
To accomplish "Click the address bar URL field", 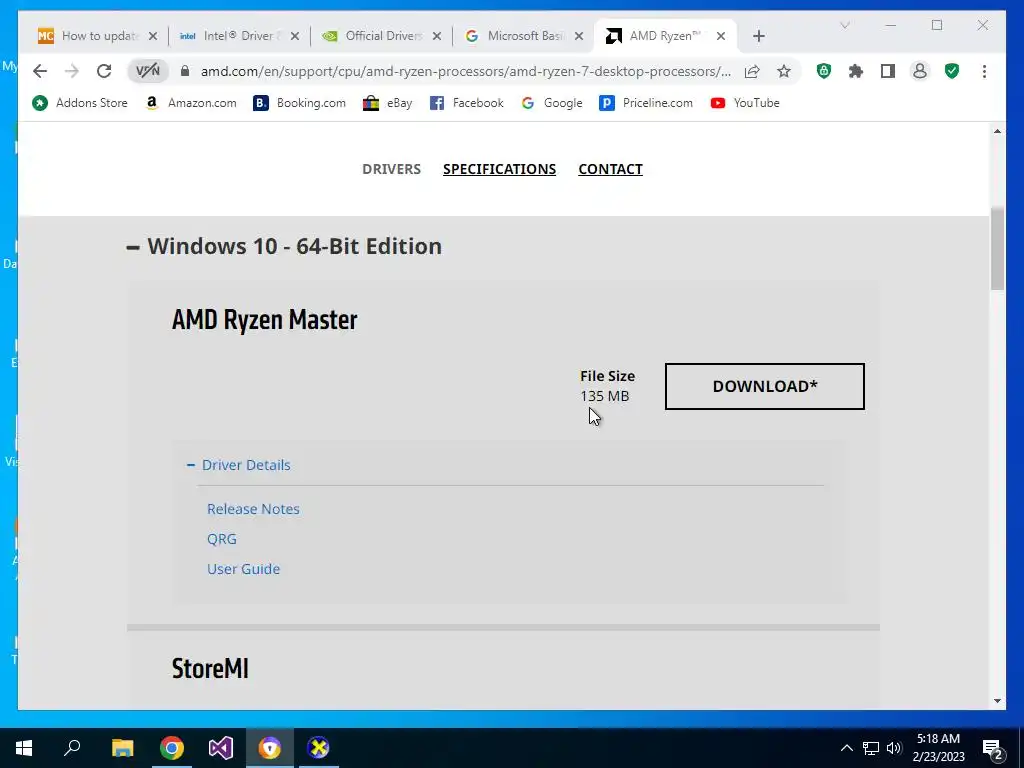I will (466, 71).
